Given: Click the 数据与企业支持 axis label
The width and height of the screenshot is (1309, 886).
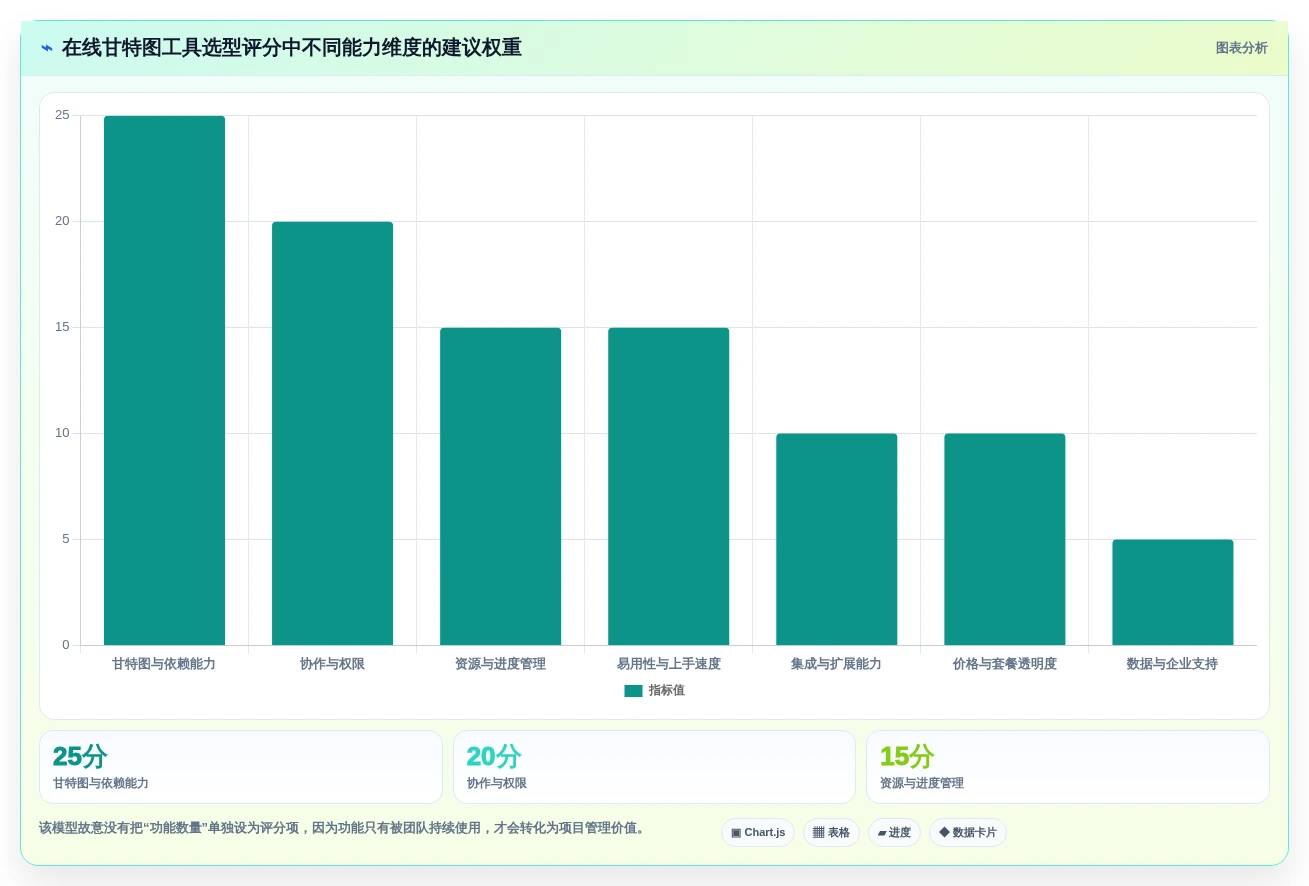Looking at the screenshot, I should tap(1172, 664).
